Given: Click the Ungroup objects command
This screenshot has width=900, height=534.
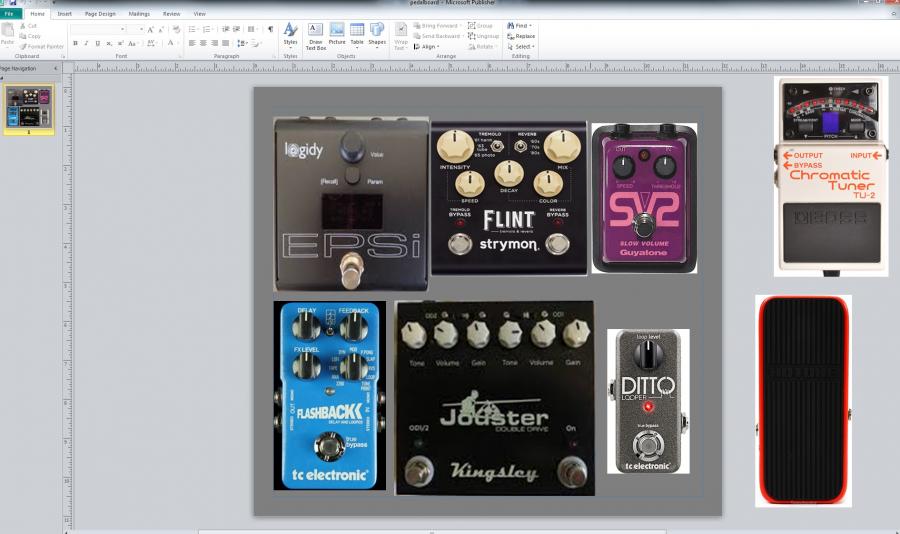Looking at the screenshot, I should coord(483,36).
